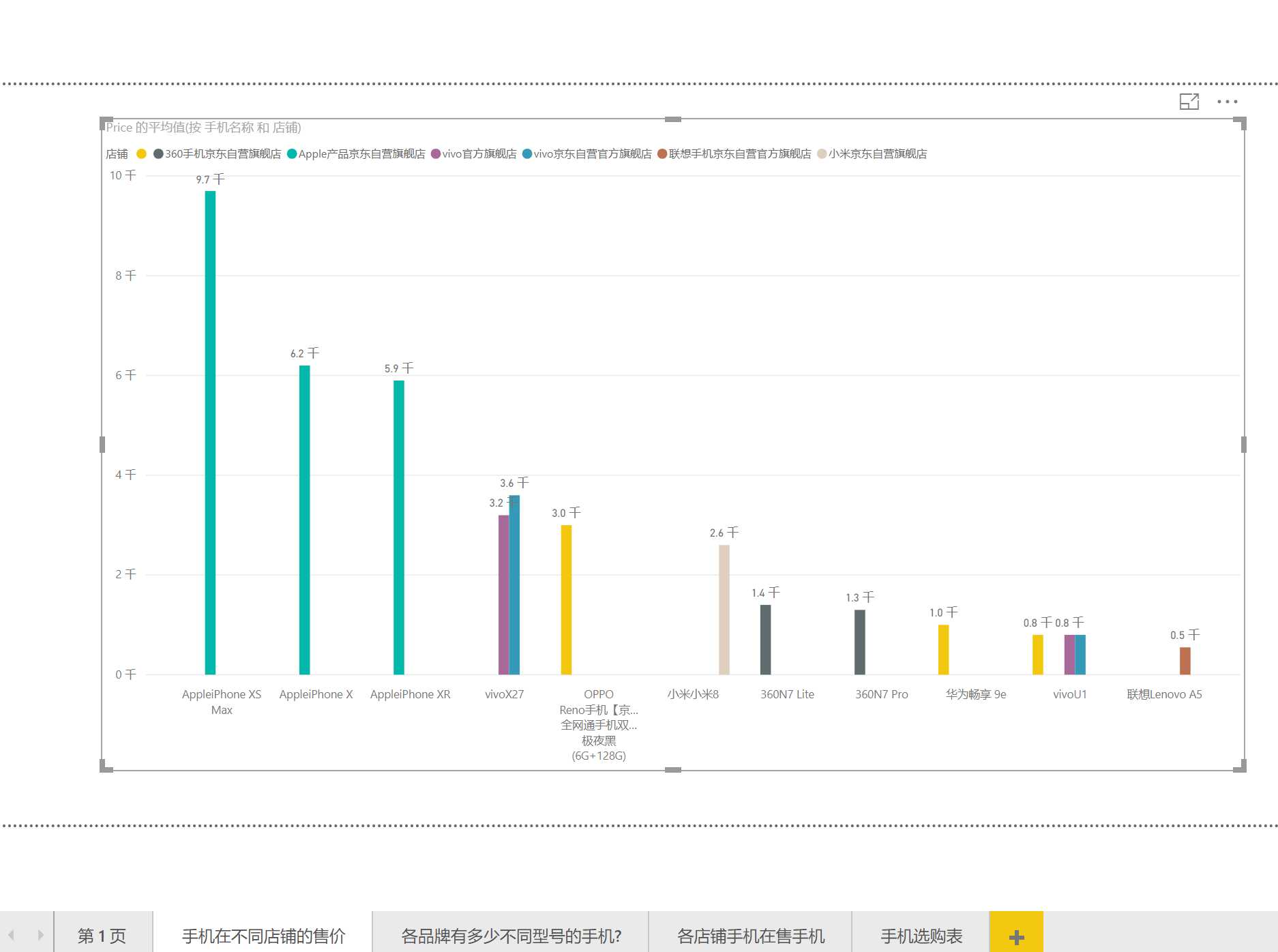Click the 5.9 千 data label
The width and height of the screenshot is (1278, 952).
tap(399, 368)
